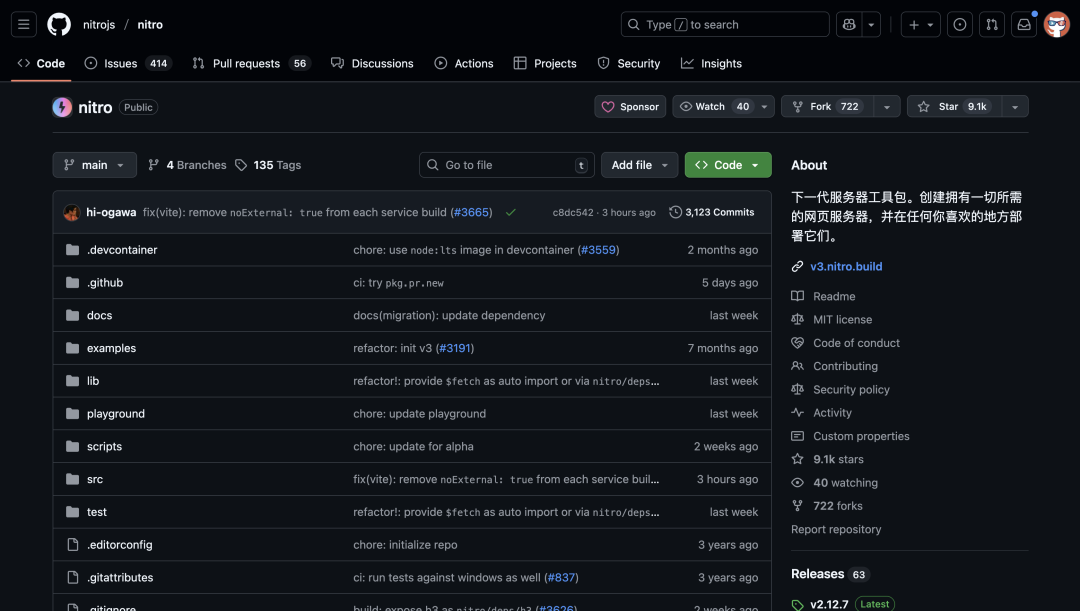Click the Code of conduct heart icon
The image size is (1080, 611).
click(798, 343)
